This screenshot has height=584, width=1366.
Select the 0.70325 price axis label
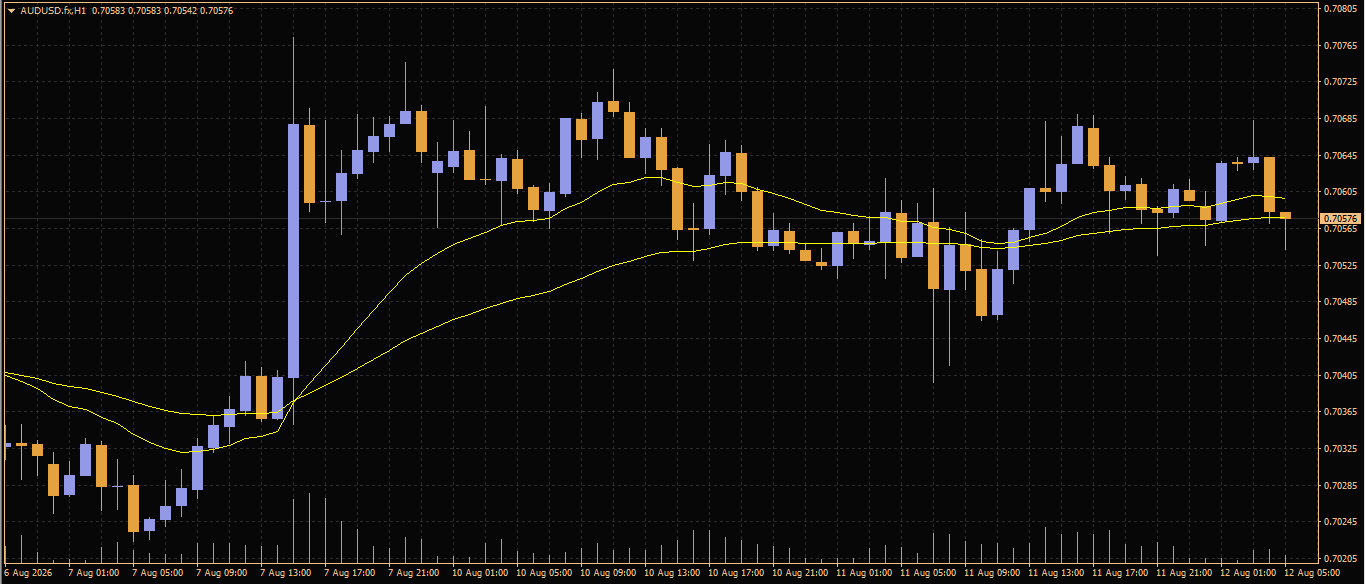[1340, 449]
